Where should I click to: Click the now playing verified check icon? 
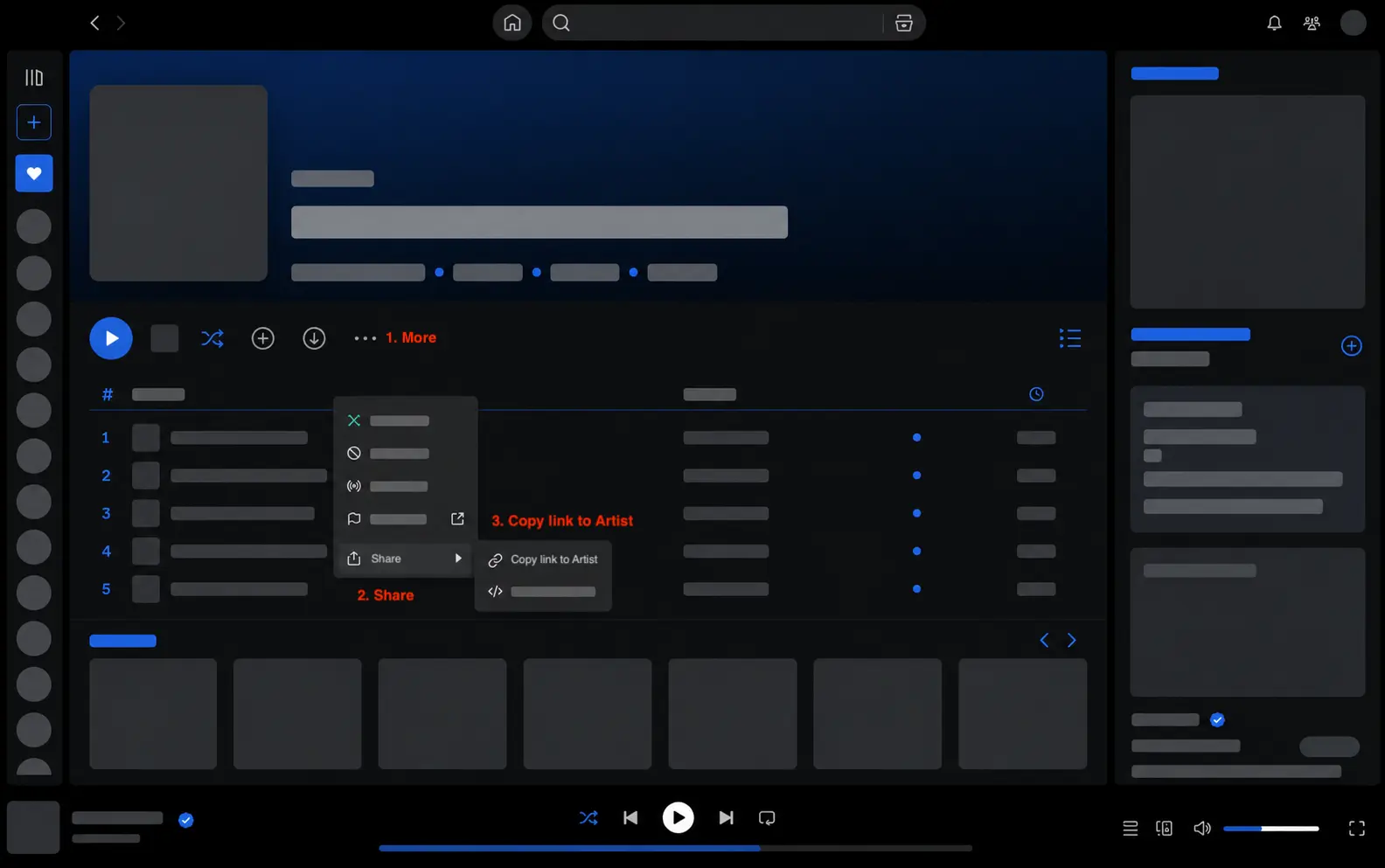185,820
